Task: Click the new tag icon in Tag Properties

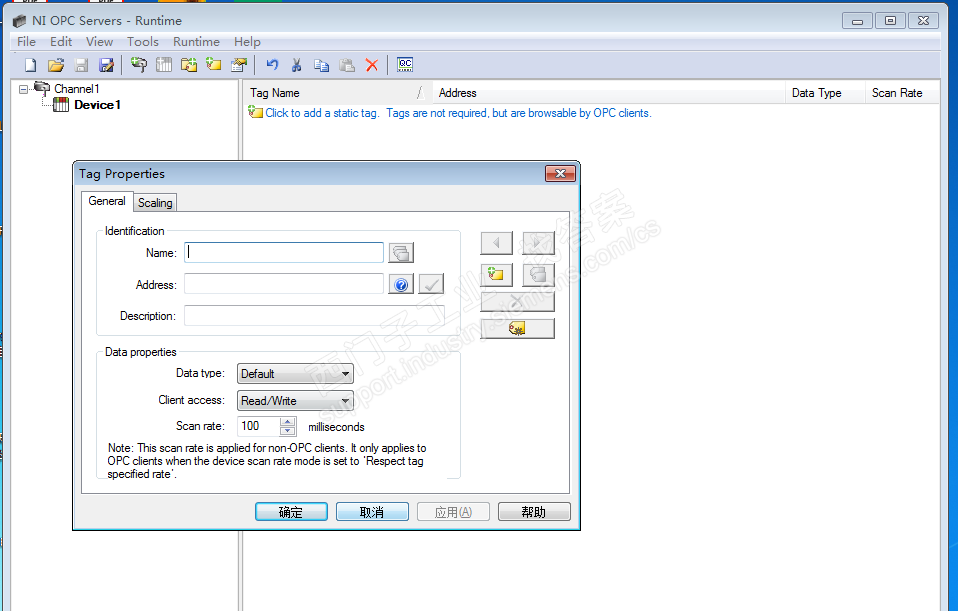Action: click(x=496, y=275)
